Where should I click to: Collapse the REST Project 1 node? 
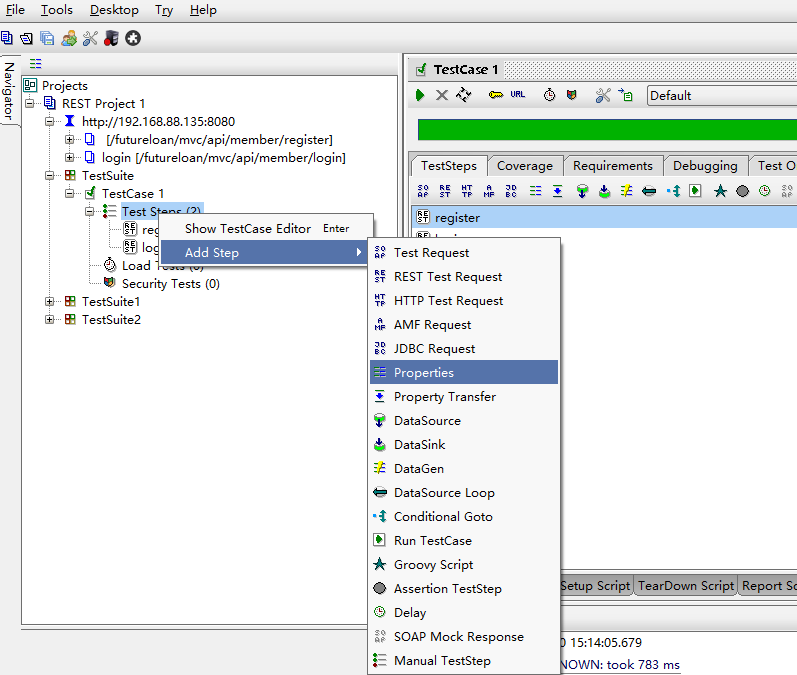pyautogui.click(x=30, y=103)
